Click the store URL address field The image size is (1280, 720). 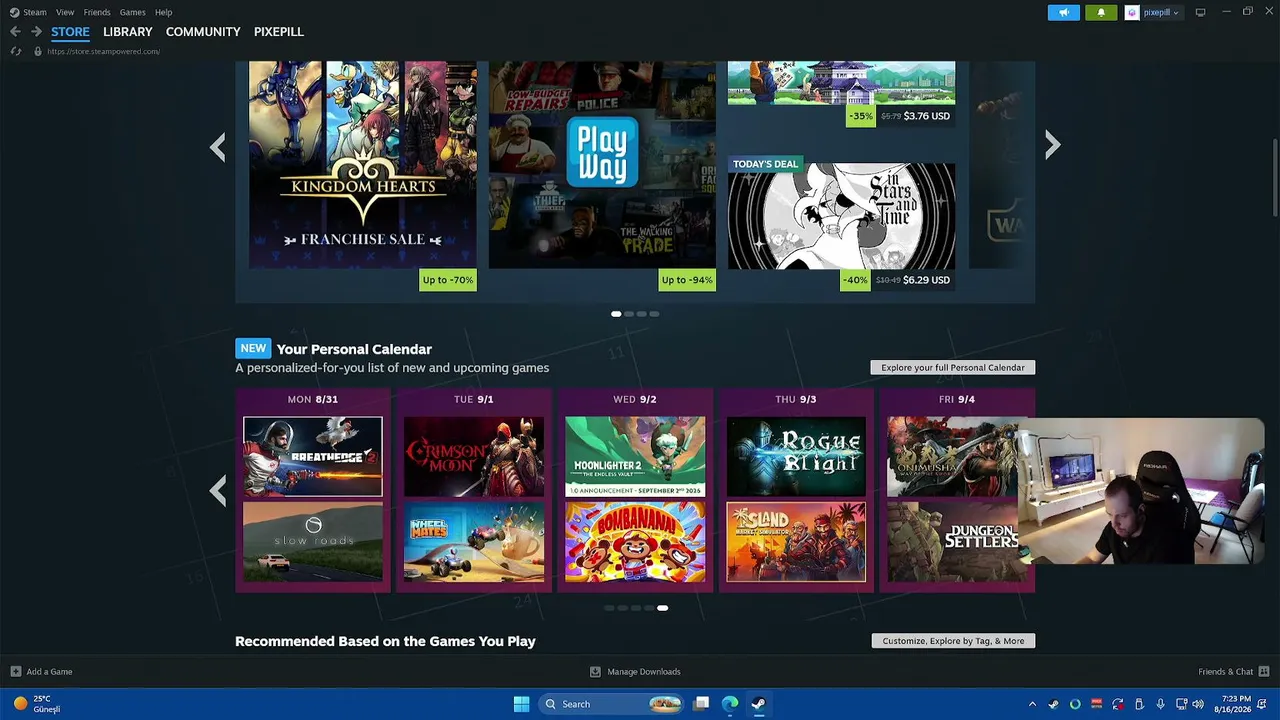tap(103, 51)
